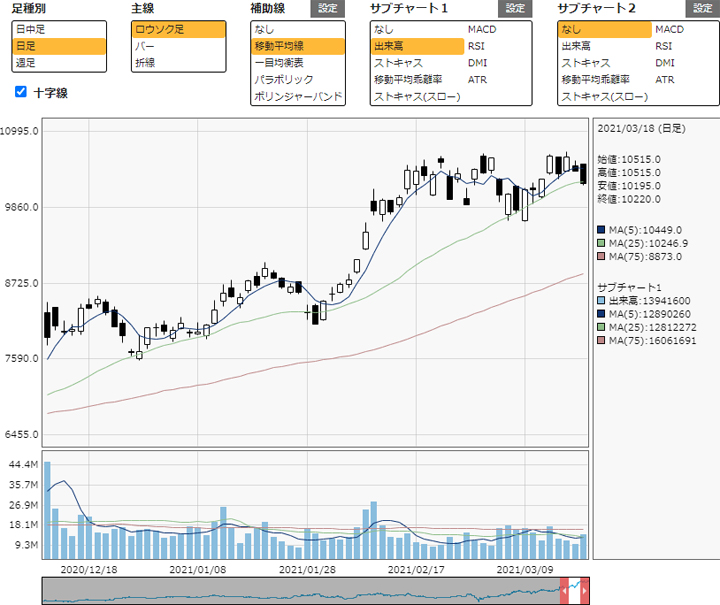Click the 2021/03/18 (日足) date header
Screen dimensions: 720x605
click(641, 129)
